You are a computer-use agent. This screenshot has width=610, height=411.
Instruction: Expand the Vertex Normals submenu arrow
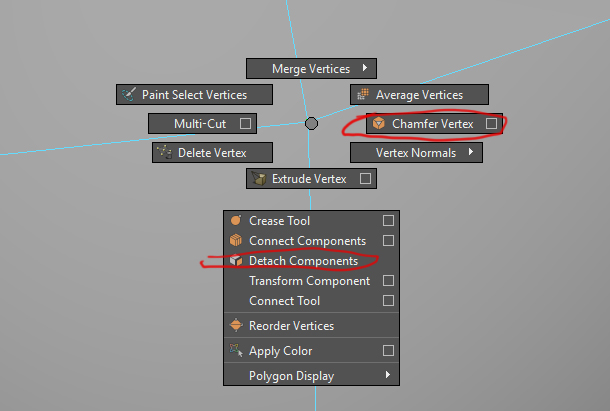469,153
